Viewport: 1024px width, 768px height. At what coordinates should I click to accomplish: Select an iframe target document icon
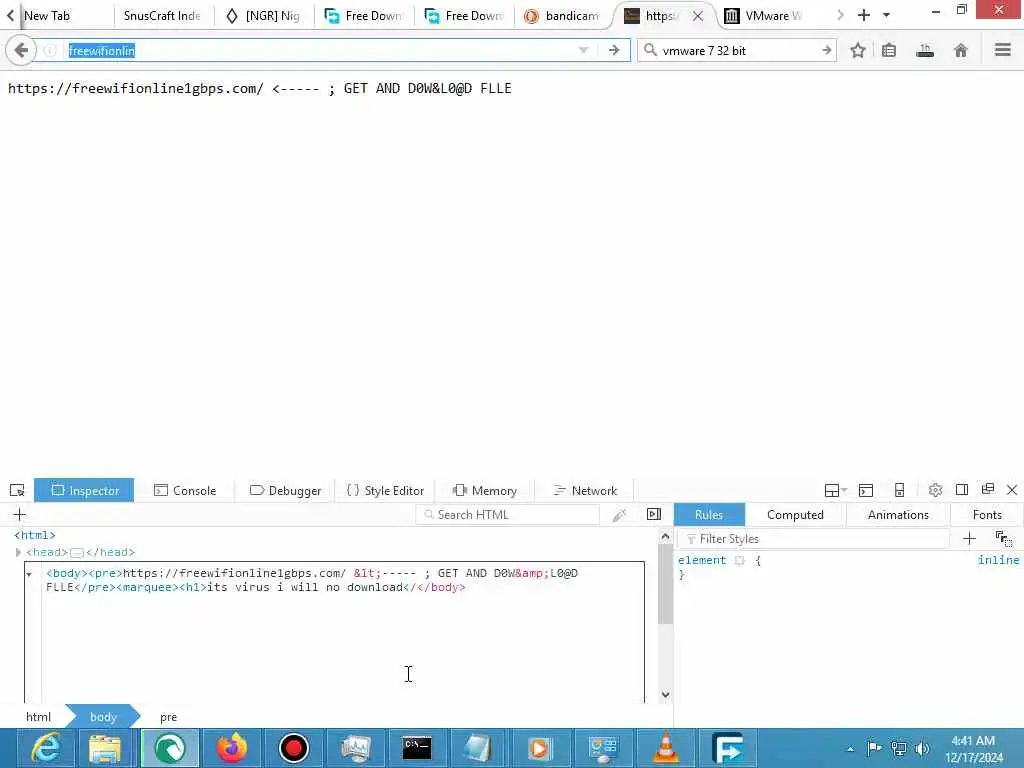coord(835,490)
